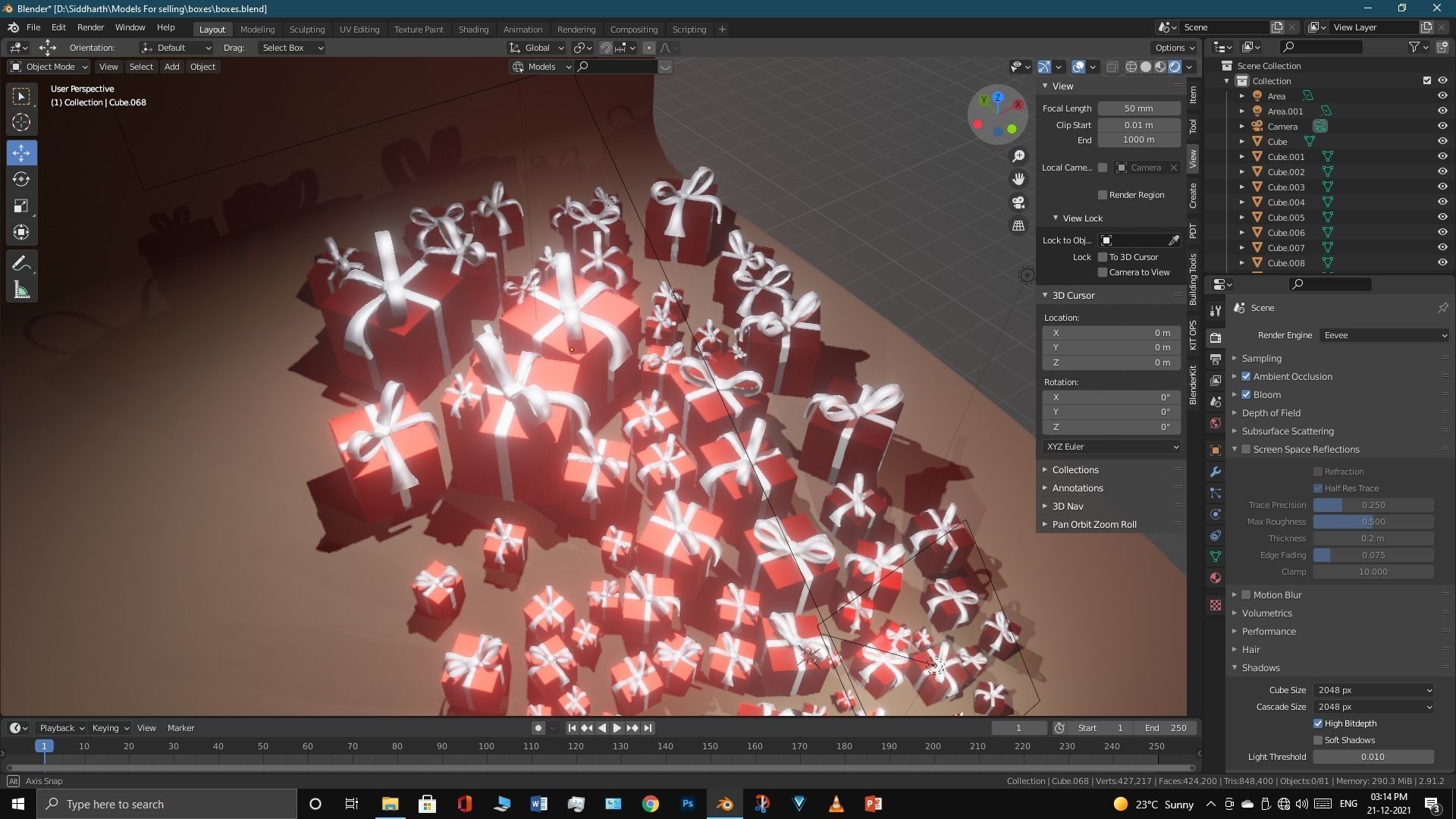The width and height of the screenshot is (1456, 819).
Task: Open VLC from the taskbar
Action: tap(836, 804)
